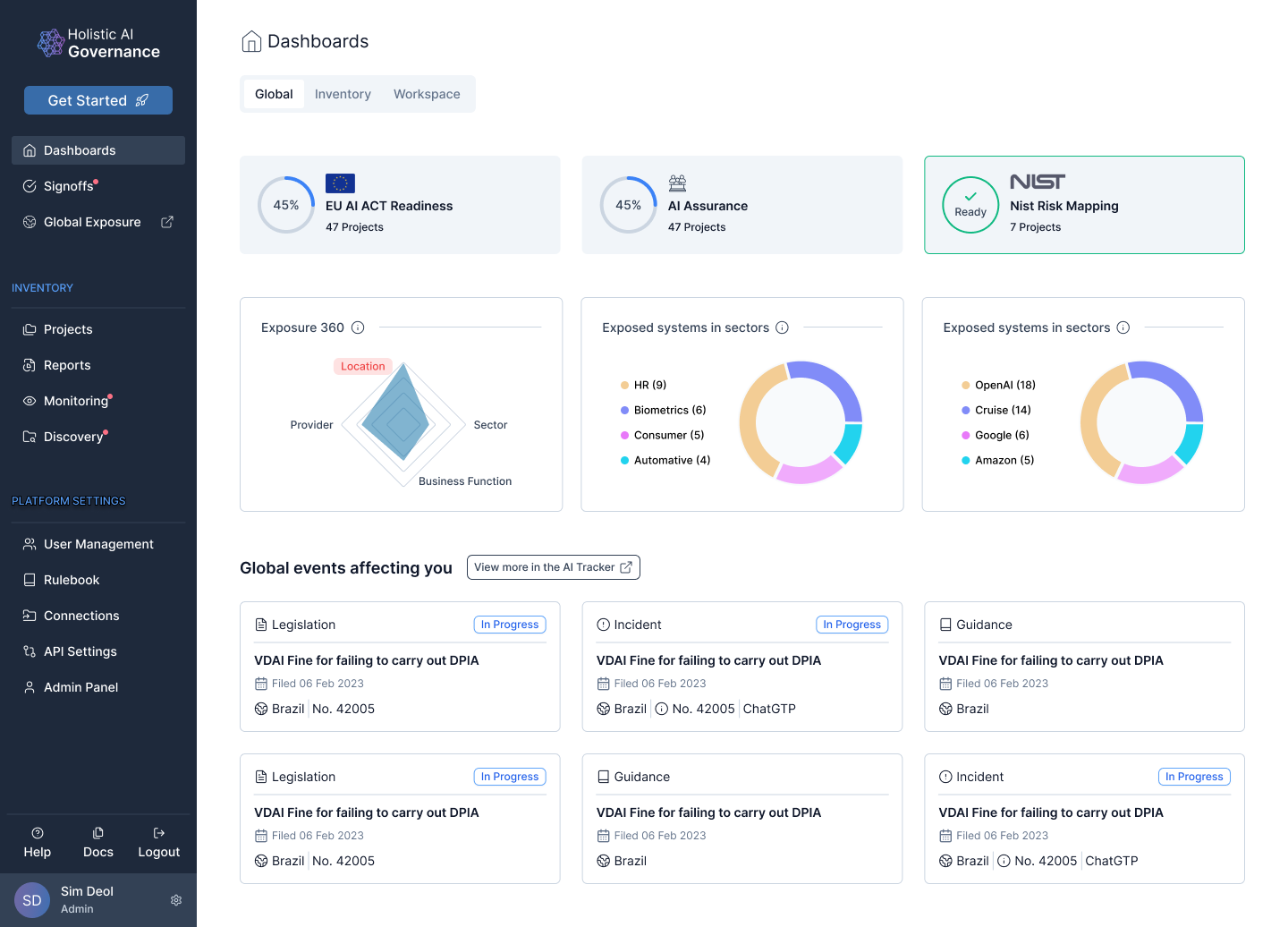Switch to the Inventory tab
Image resolution: width=1288 pixels, height=927 pixels.
343,94
